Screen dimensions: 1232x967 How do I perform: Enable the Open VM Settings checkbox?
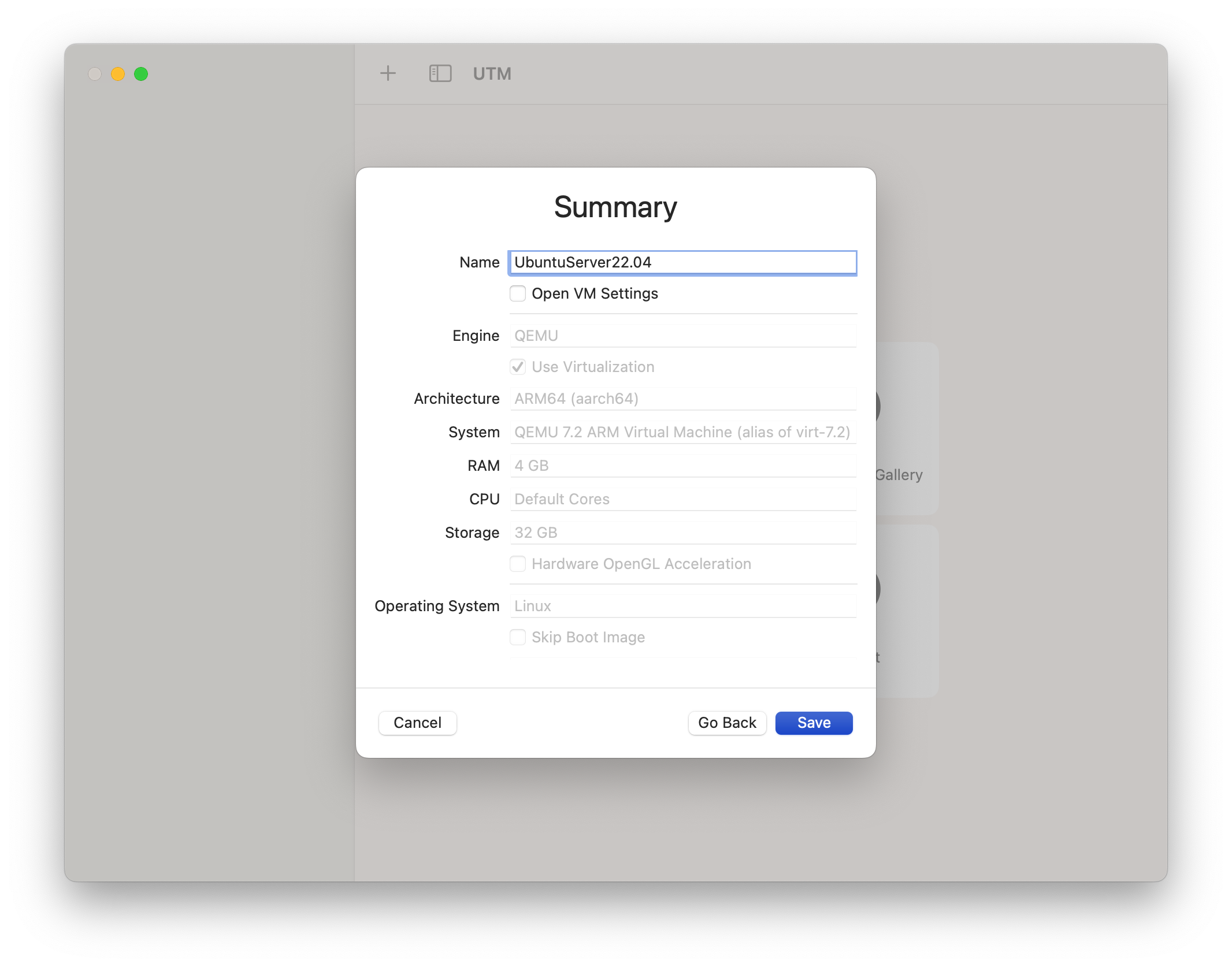point(518,293)
